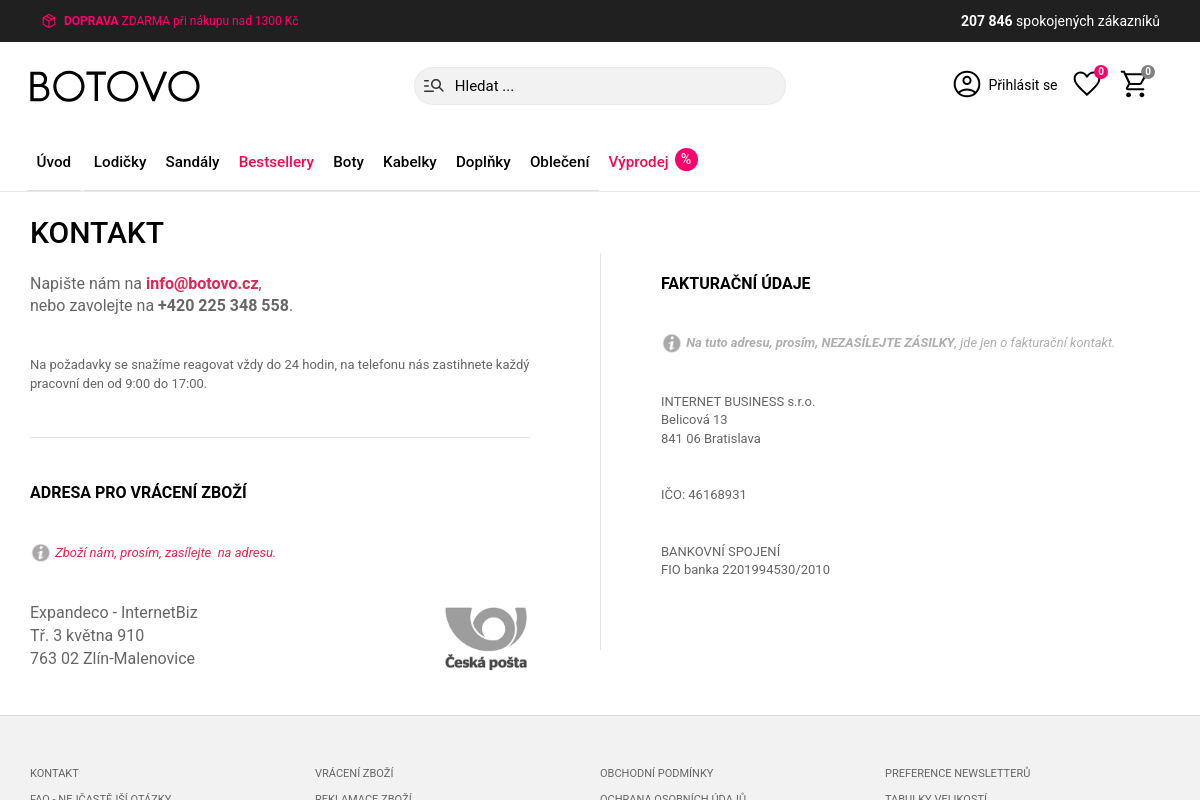Click the pink percent sale badge
The height and width of the screenshot is (800, 1200).
pyautogui.click(x=686, y=159)
